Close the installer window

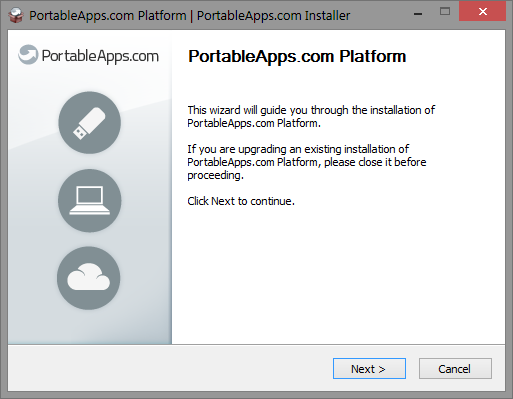pos(482,12)
